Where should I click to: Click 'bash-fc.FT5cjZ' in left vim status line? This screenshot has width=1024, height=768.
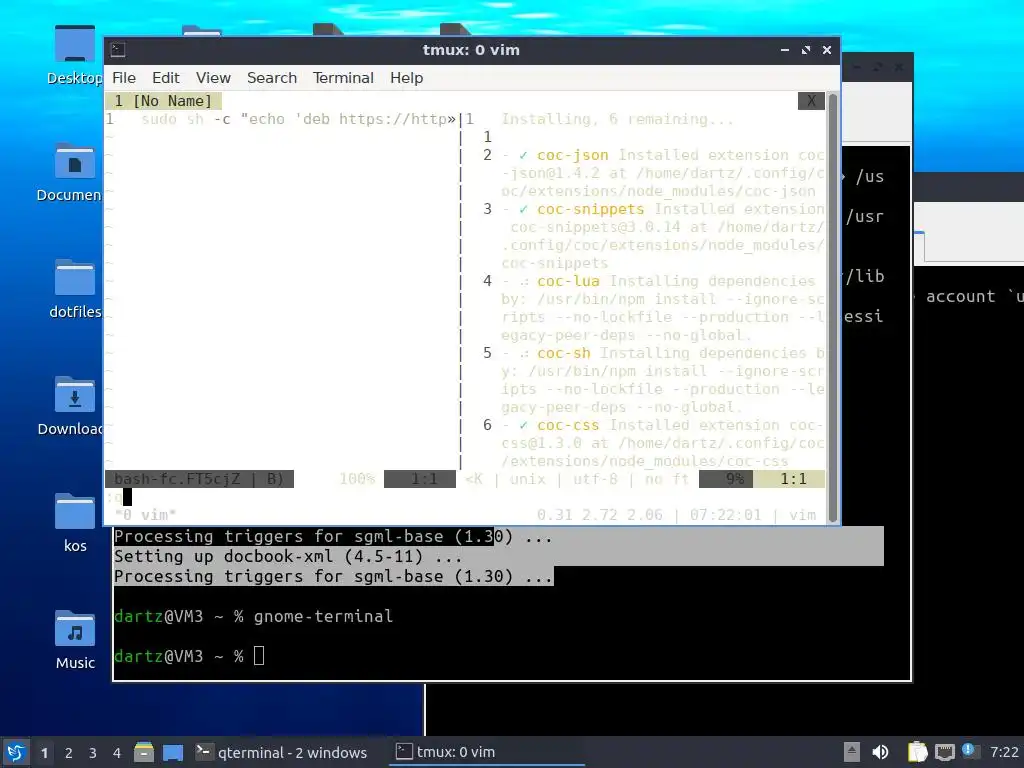(x=177, y=479)
